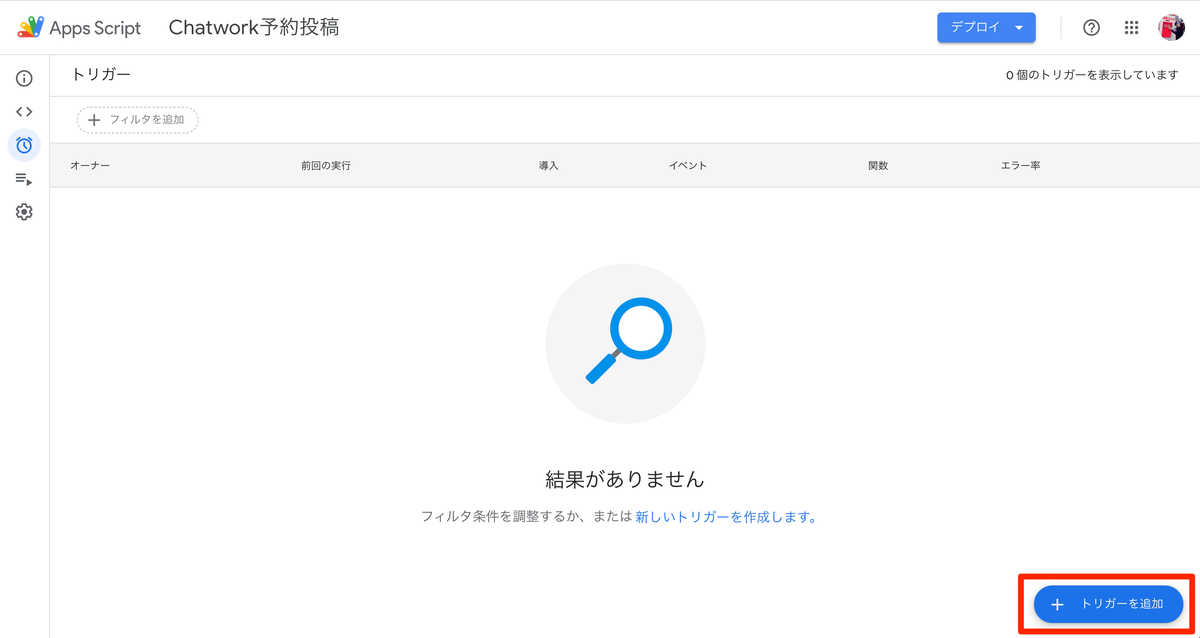Open the project Overview info icon
1200x638 pixels.
click(x=23, y=77)
